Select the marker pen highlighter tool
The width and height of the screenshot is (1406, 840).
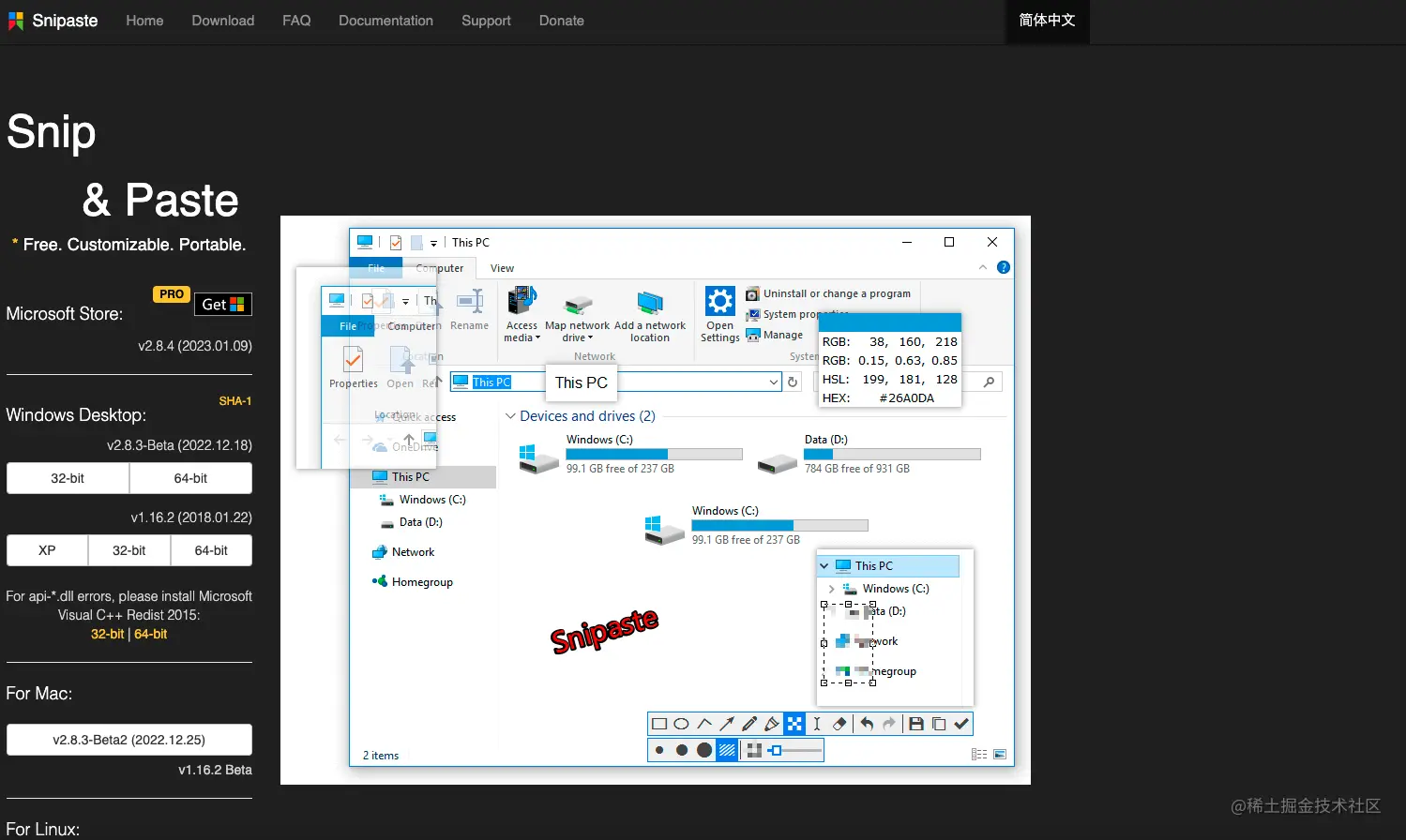(772, 724)
